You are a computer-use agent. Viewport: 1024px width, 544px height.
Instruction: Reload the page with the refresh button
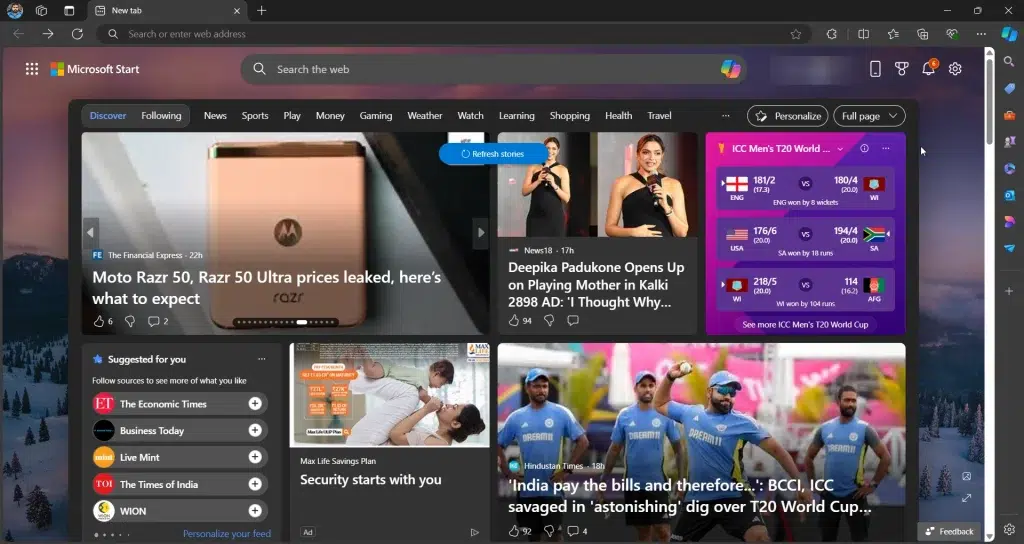[x=77, y=34]
